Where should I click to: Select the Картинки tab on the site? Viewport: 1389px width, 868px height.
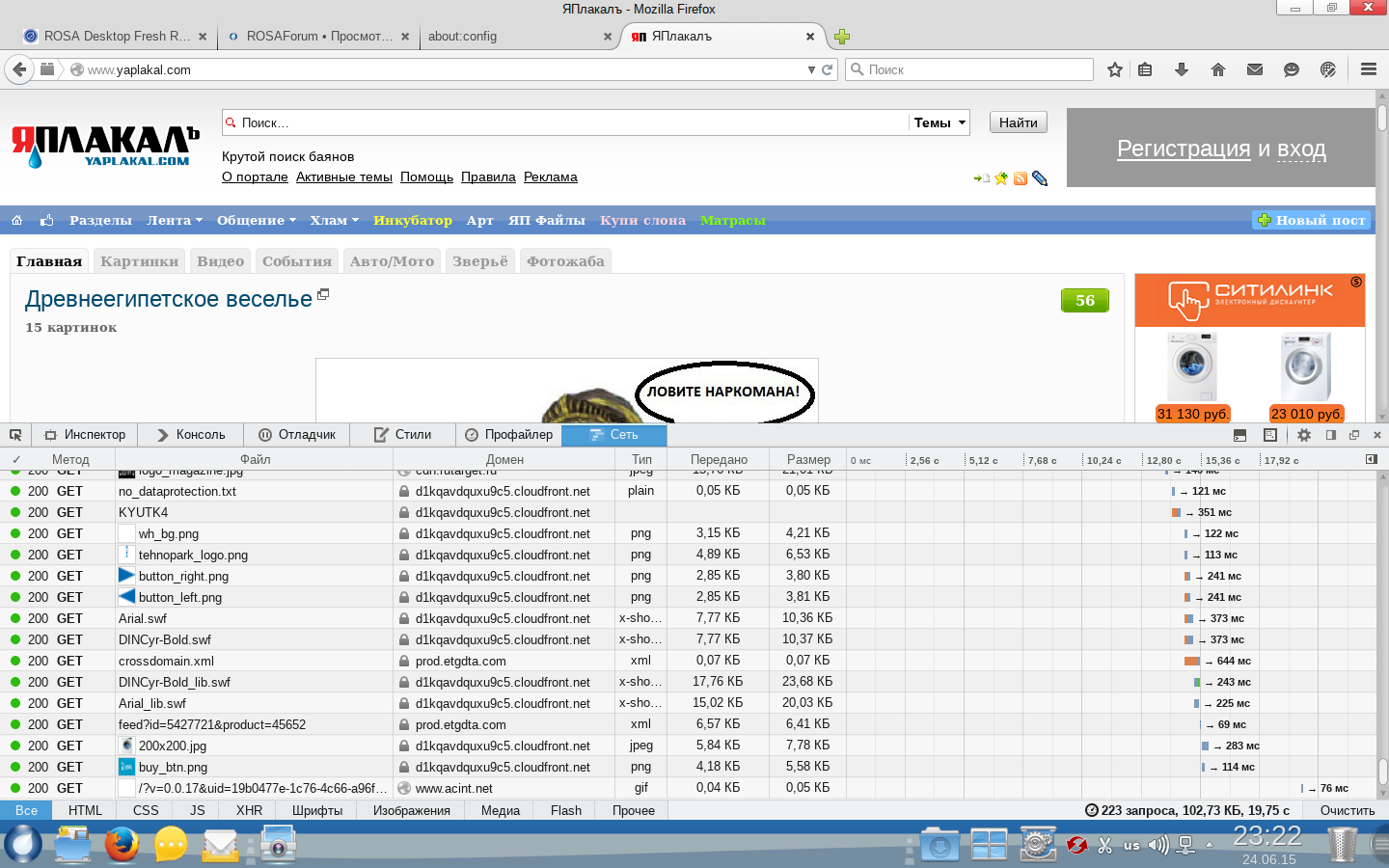coord(140,261)
